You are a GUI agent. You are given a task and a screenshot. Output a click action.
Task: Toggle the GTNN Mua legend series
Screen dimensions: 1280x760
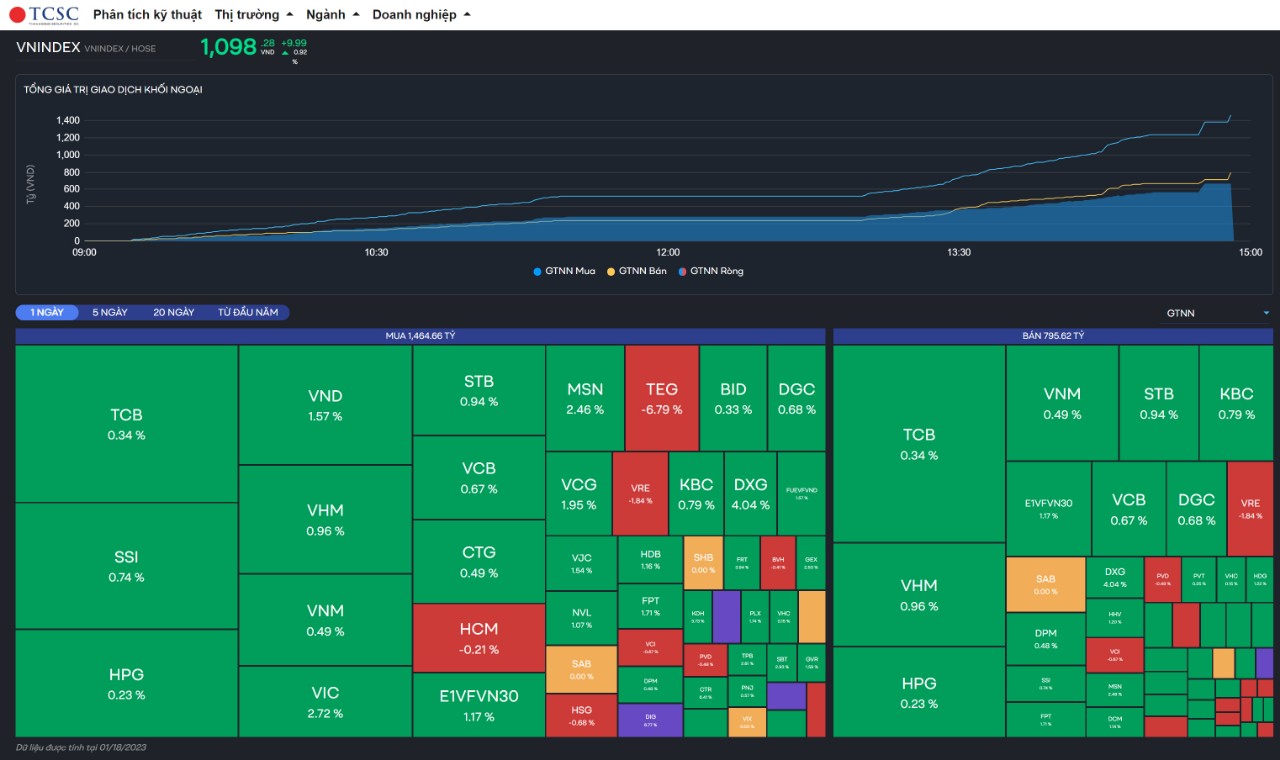tap(564, 271)
